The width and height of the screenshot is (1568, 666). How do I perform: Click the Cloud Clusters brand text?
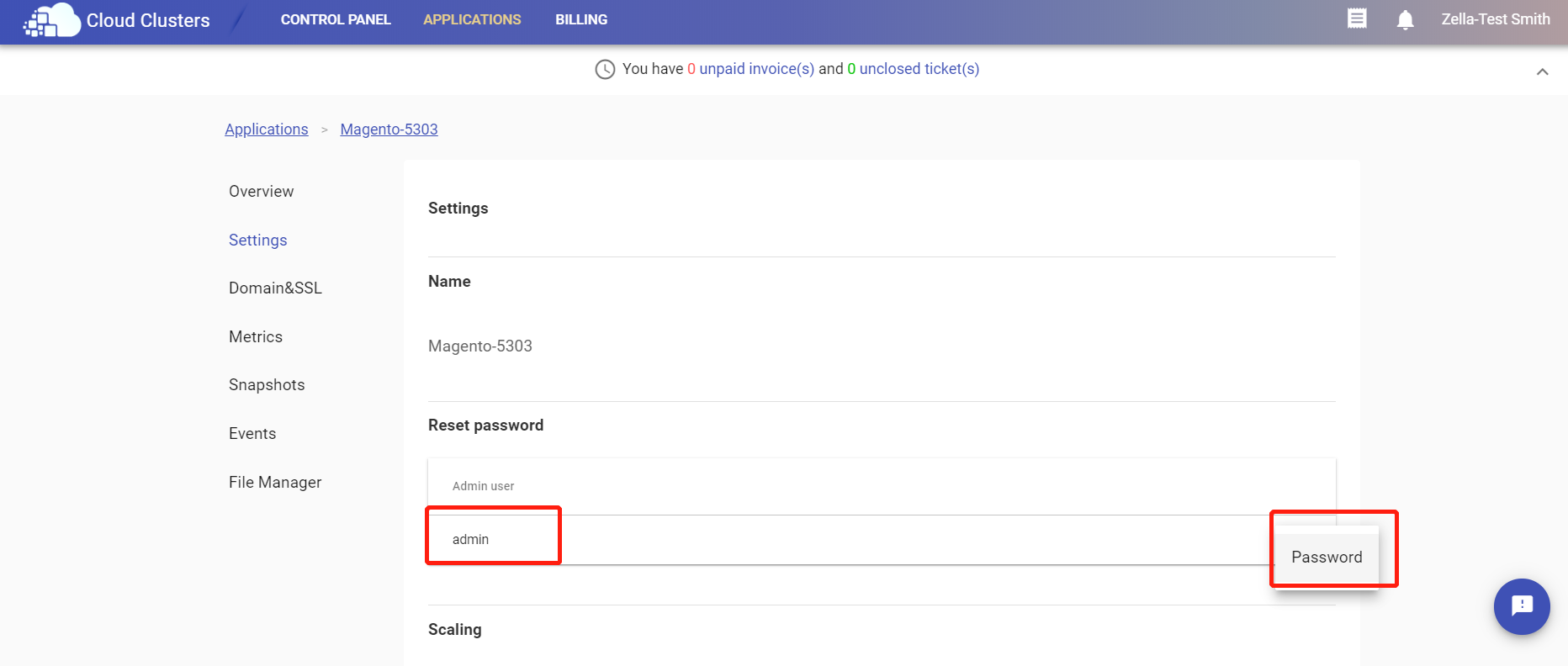[148, 20]
